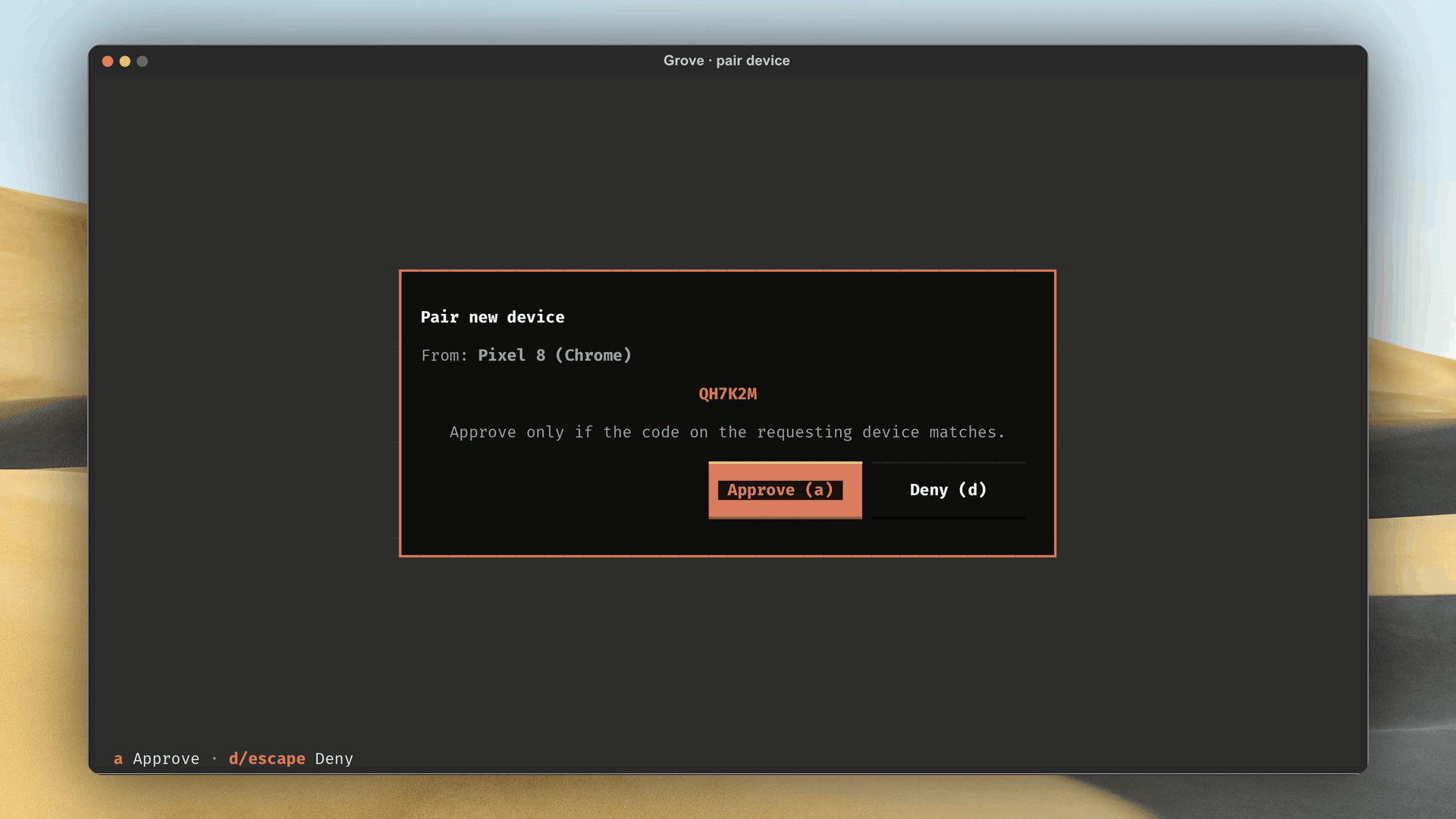Click the device name Pixel 8 (Chrome)
The image size is (1456, 819).
(x=554, y=355)
